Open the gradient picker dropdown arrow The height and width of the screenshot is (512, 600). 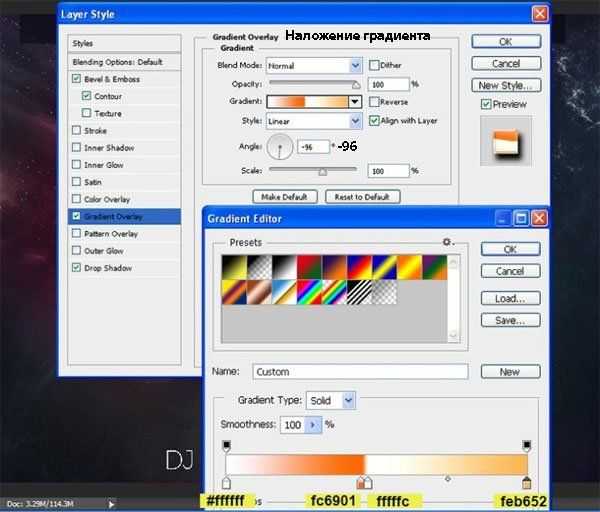pyautogui.click(x=355, y=102)
